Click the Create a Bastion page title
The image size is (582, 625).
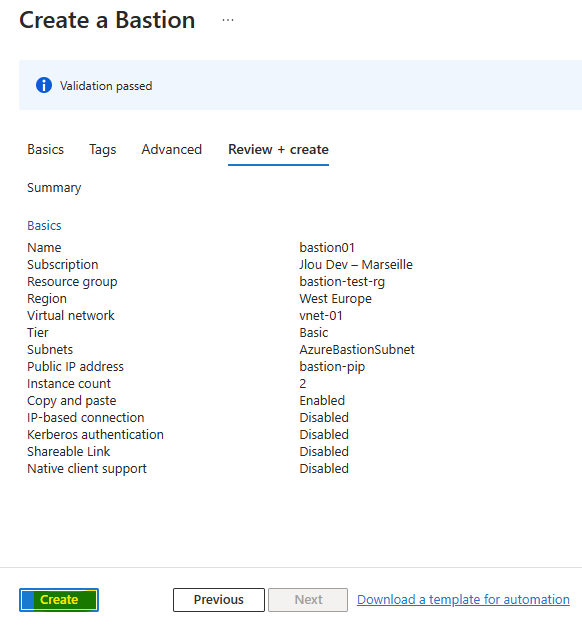pyautogui.click(x=107, y=20)
